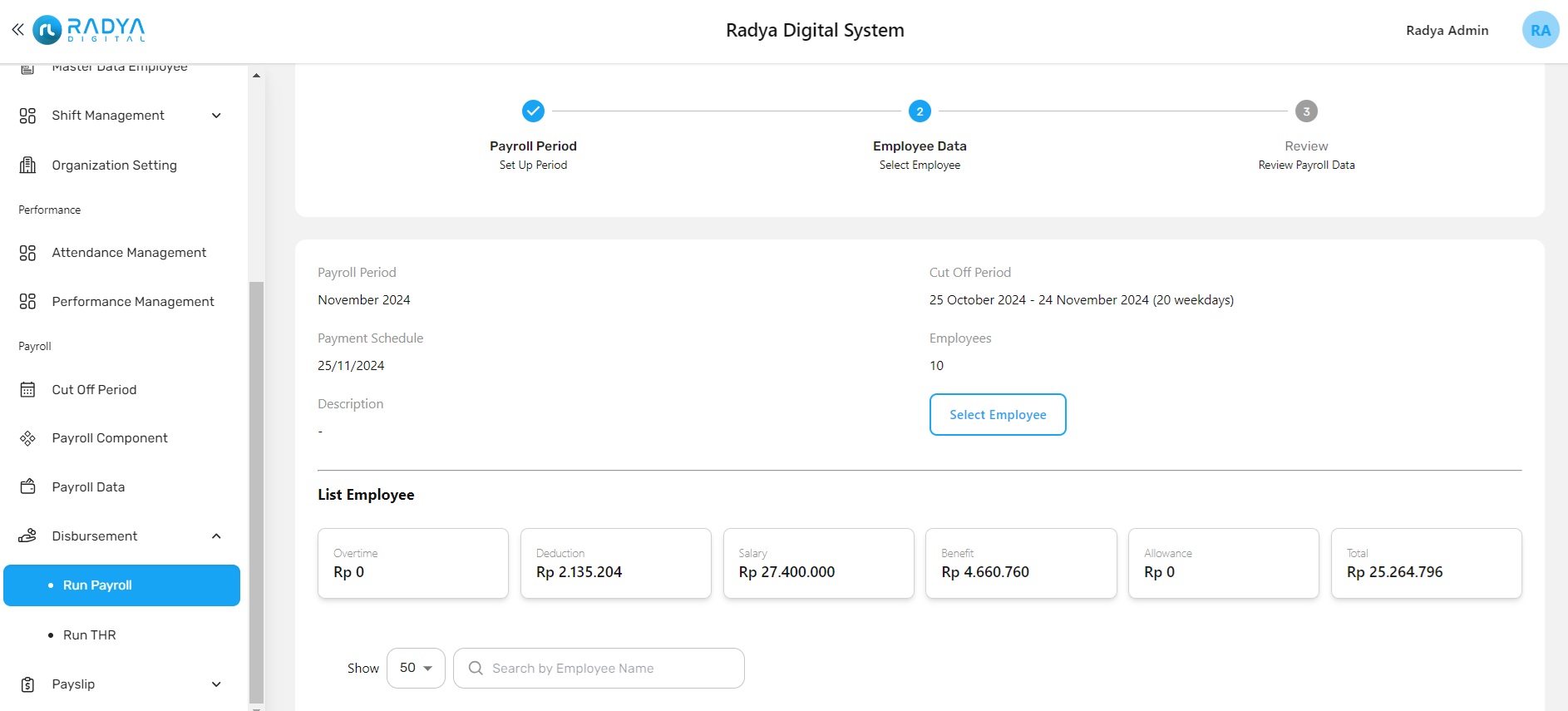
Task: Expand the Shift Management chevron
Action: click(216, 116)
